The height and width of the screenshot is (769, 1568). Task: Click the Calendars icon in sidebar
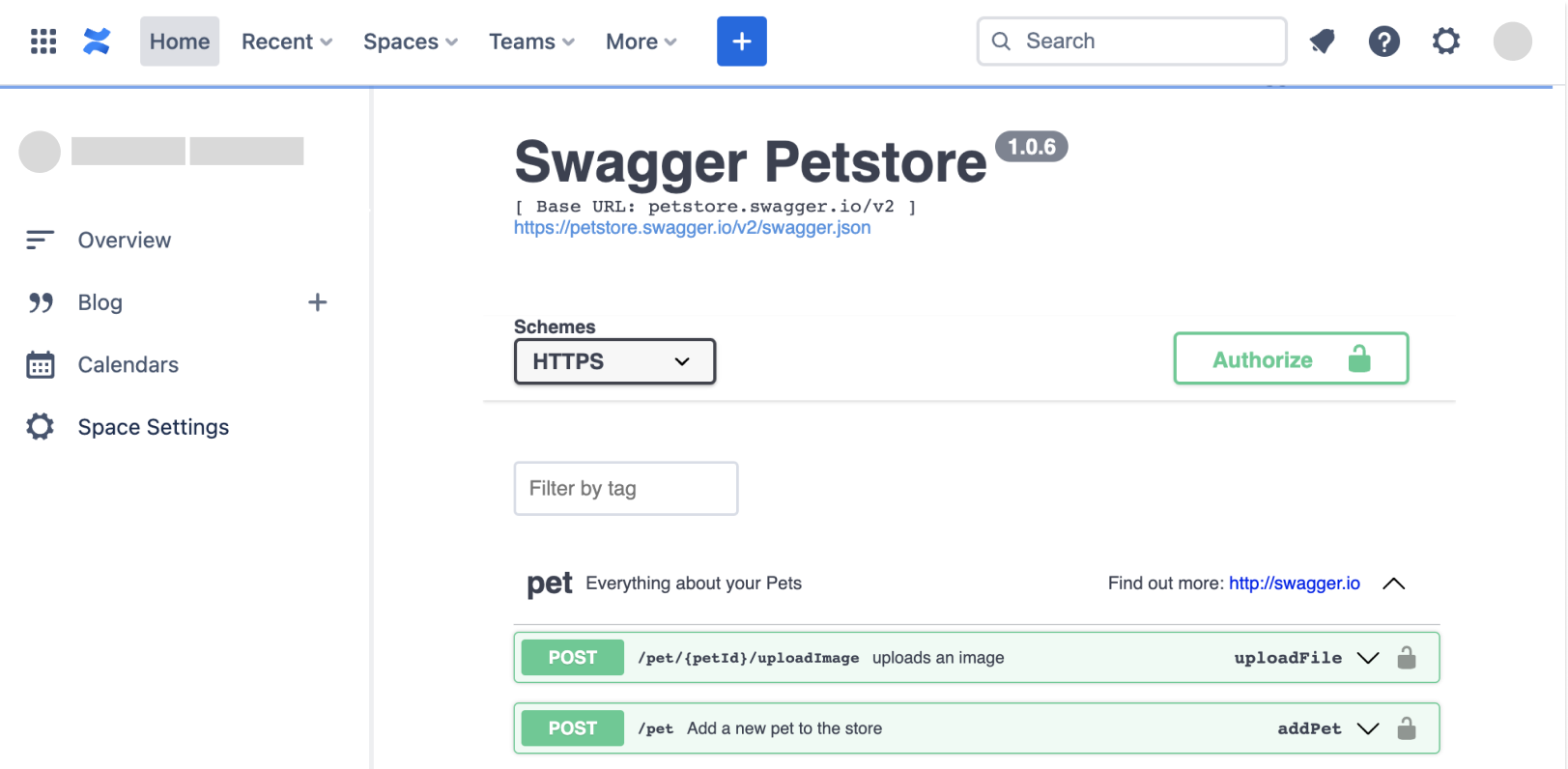(x=40, y=364)
